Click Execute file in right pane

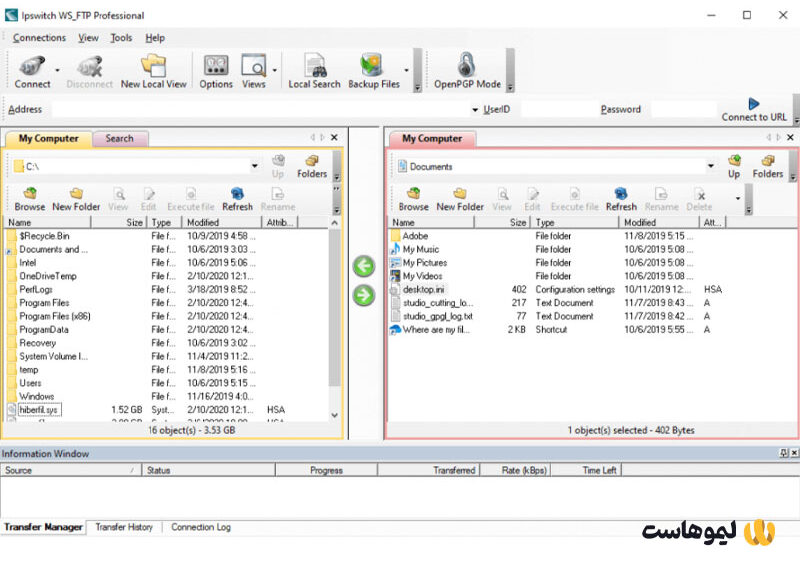(574, 200)
